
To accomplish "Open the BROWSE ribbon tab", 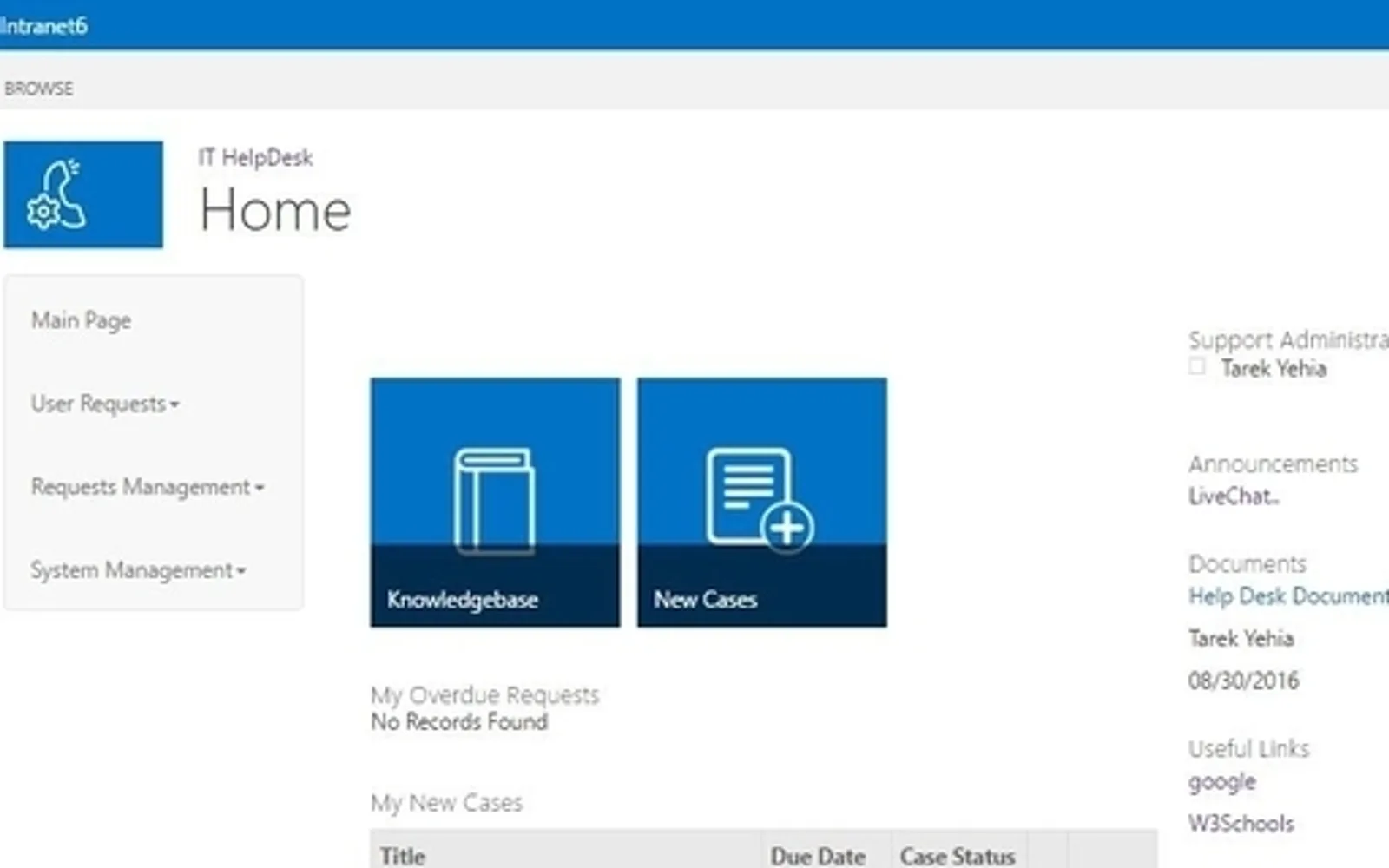I will pyautogui.click(x=39, y=89).
